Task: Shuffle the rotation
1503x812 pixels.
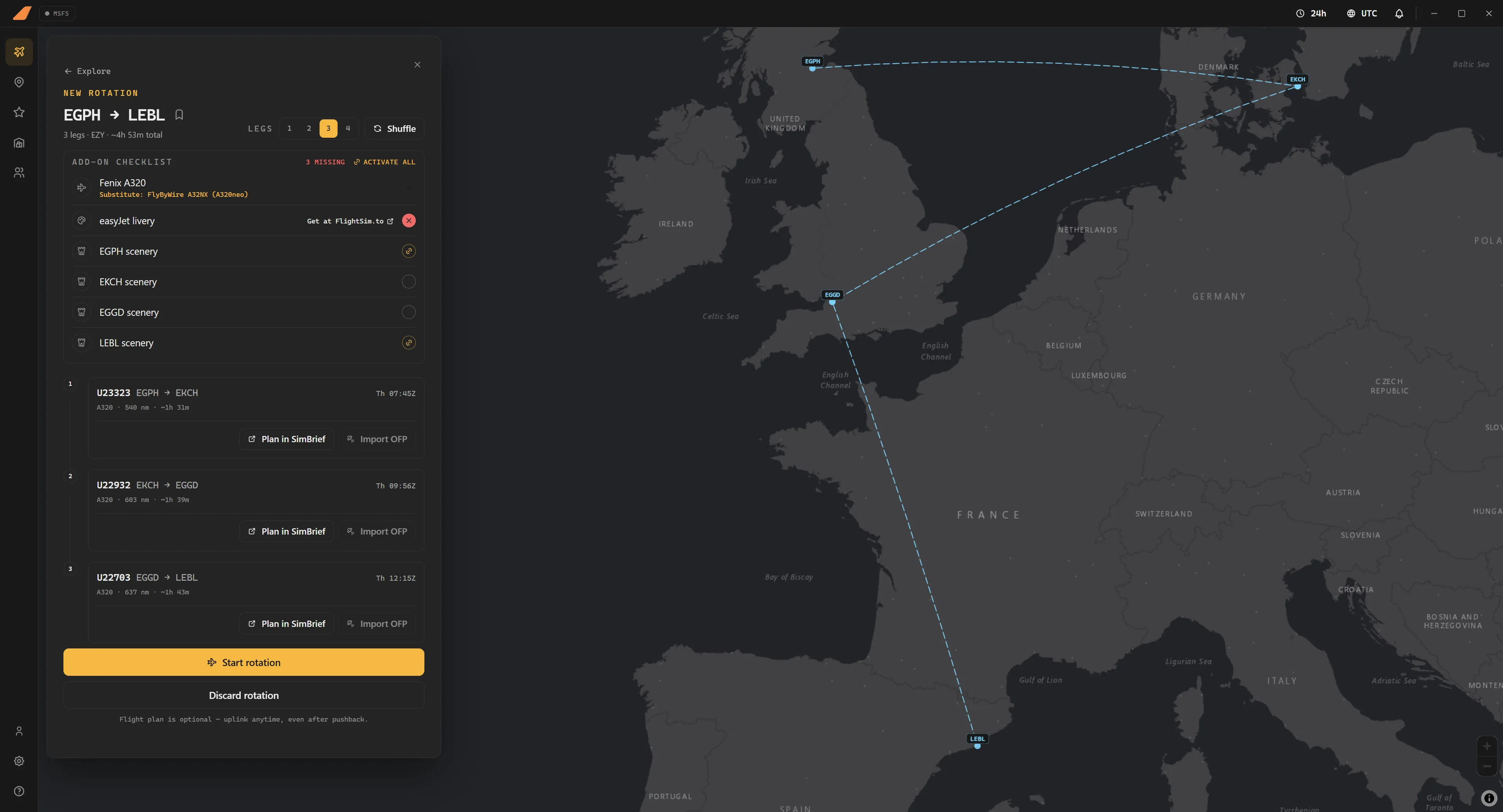Action: pyautogui.click(x=394, y=128)
